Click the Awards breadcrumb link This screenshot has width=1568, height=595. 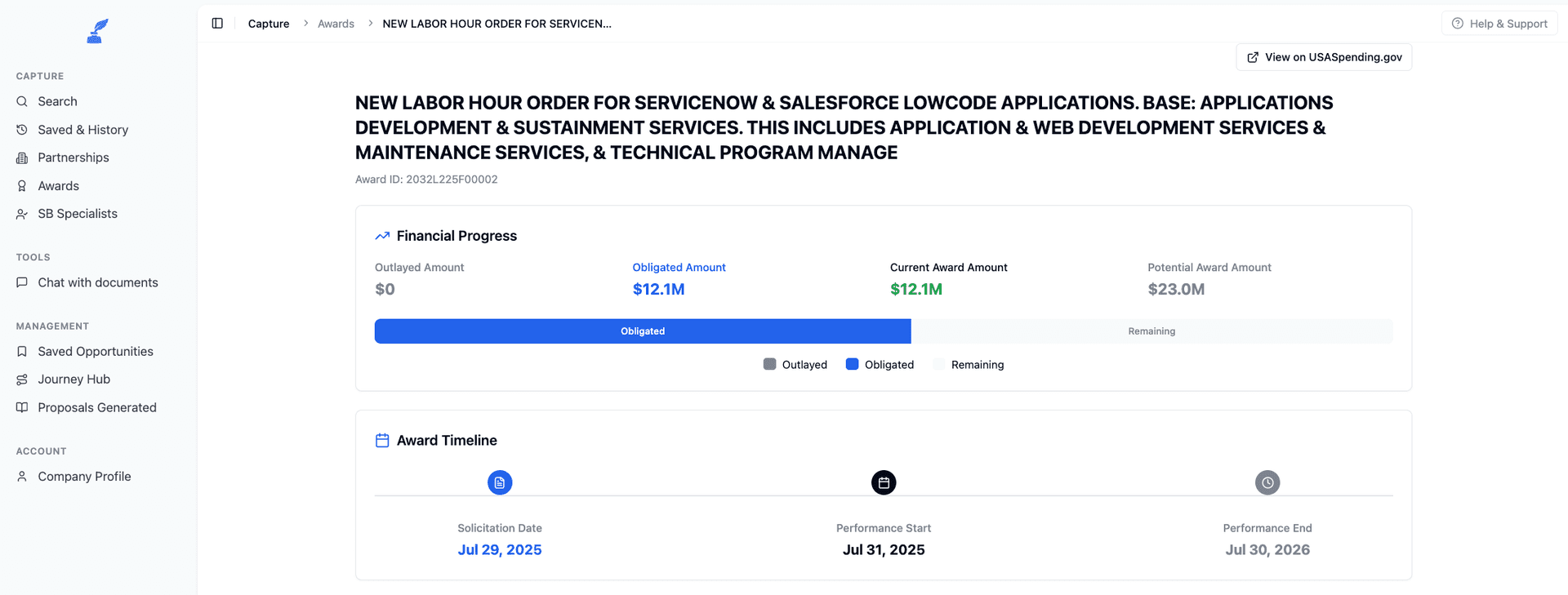336,24
